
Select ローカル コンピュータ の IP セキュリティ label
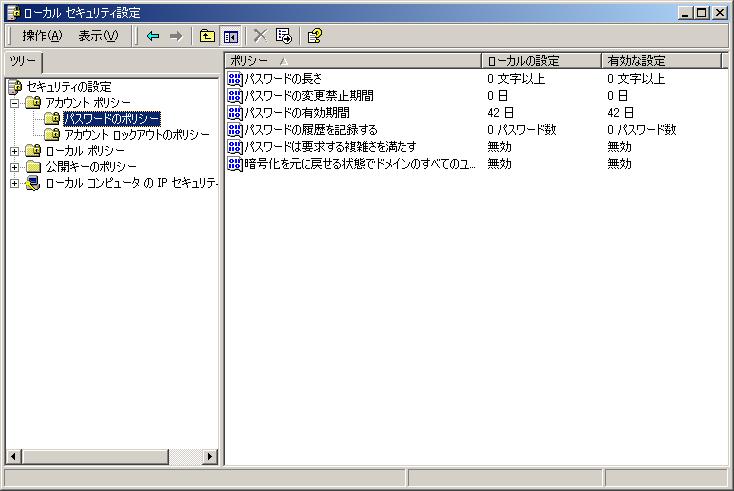(132, 183)
